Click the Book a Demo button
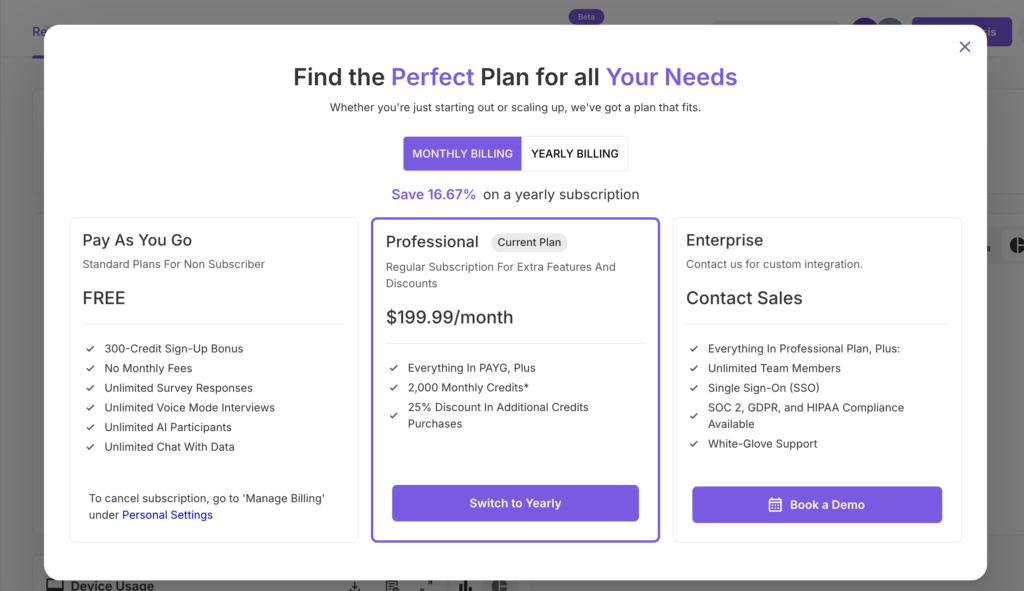 [x=817, y=504]
